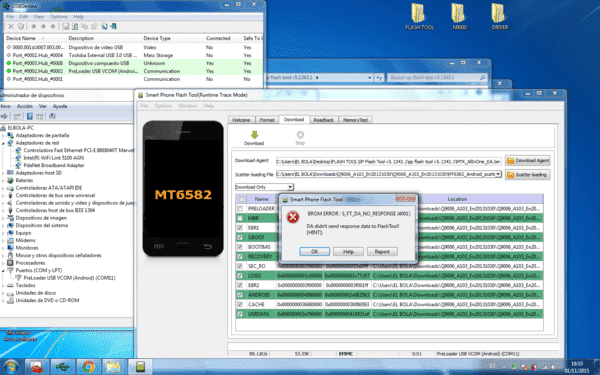Open the Help menu in Flash Tool
The width and height of the screenshot is (600, 375).
tap(209, 106)
